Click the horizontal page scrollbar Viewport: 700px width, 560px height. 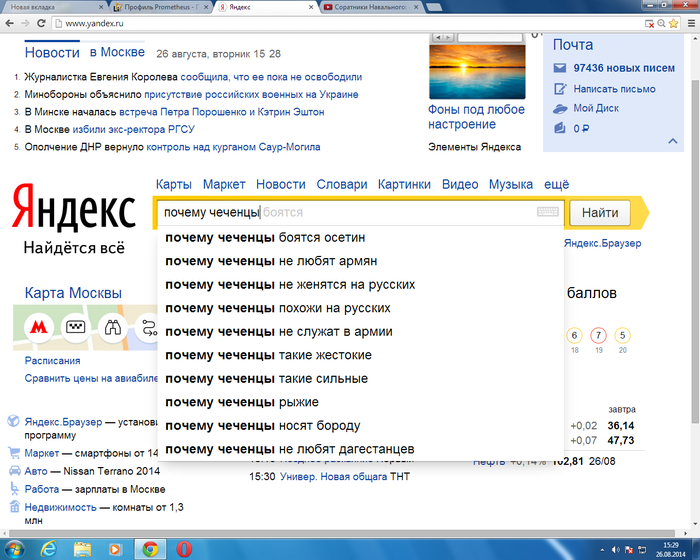[342, 533]
